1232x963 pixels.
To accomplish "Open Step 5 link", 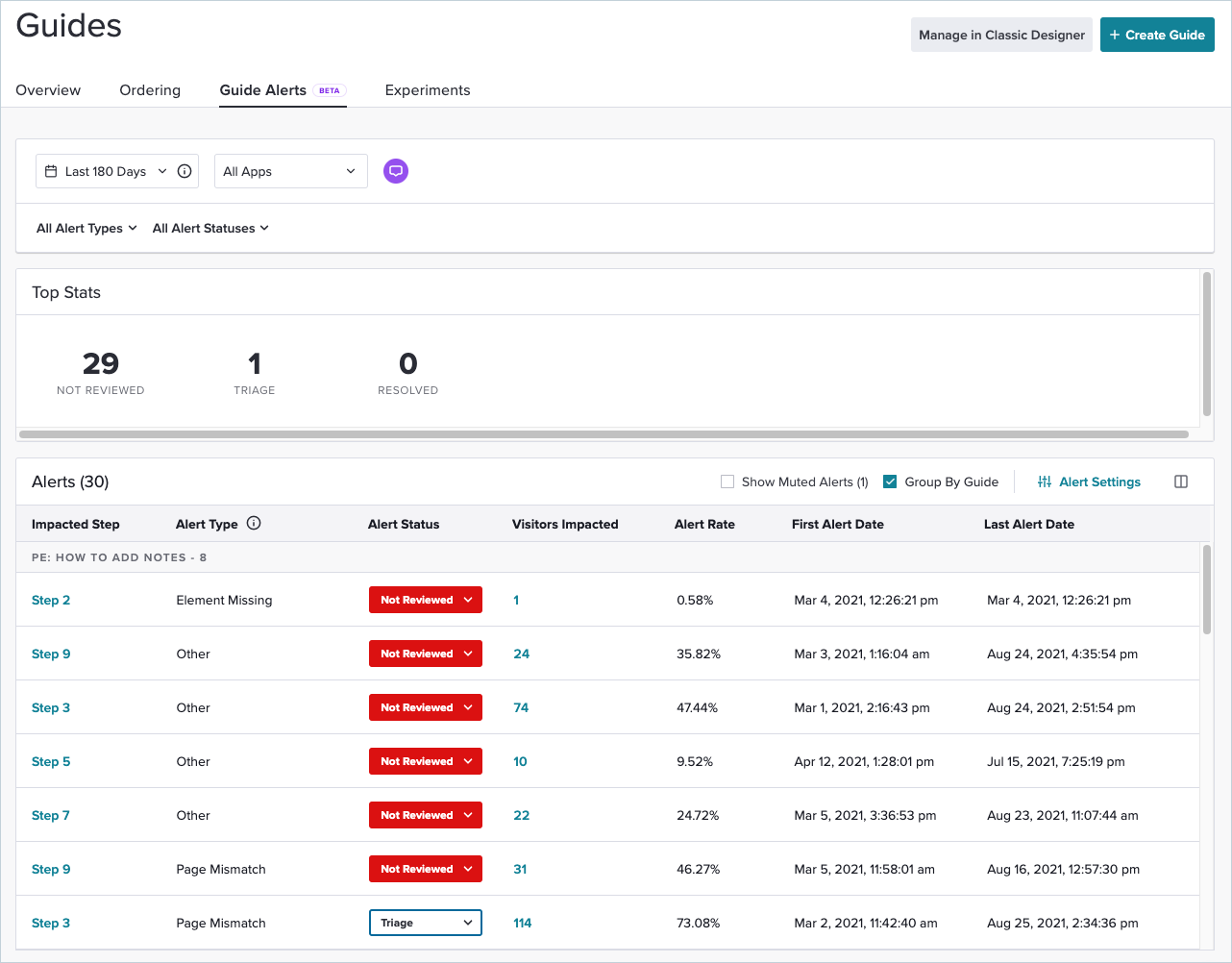I will click(x=51, y=761).
